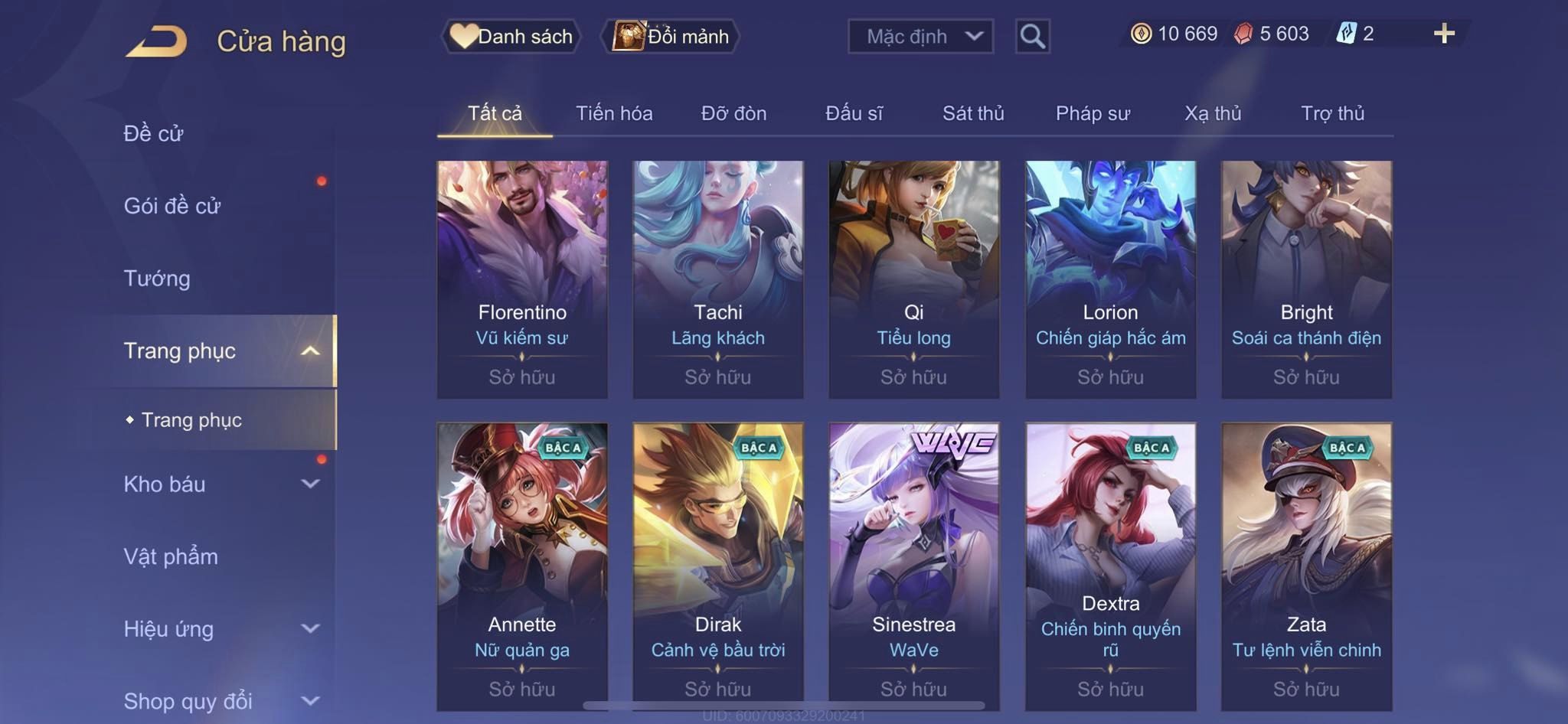Screen dimensions: 1568x724
Task: Open the search magnifier icon
Action: click(x=1032, y=36)
